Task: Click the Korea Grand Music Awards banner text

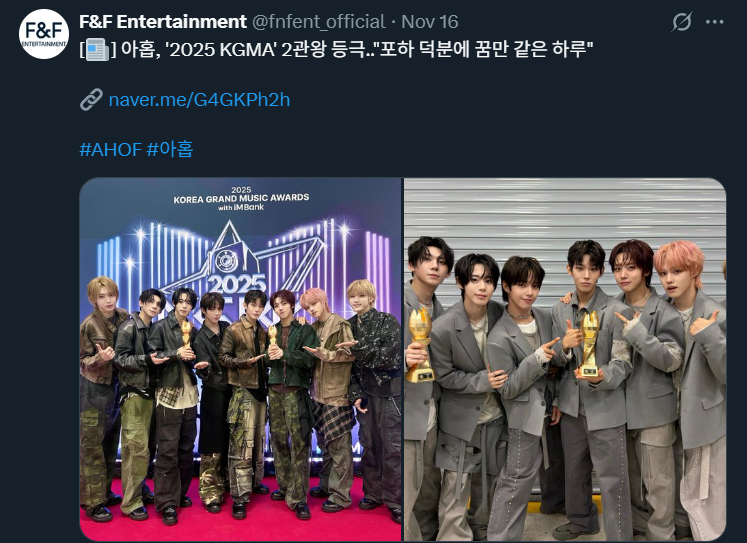Action: point(241,198)
